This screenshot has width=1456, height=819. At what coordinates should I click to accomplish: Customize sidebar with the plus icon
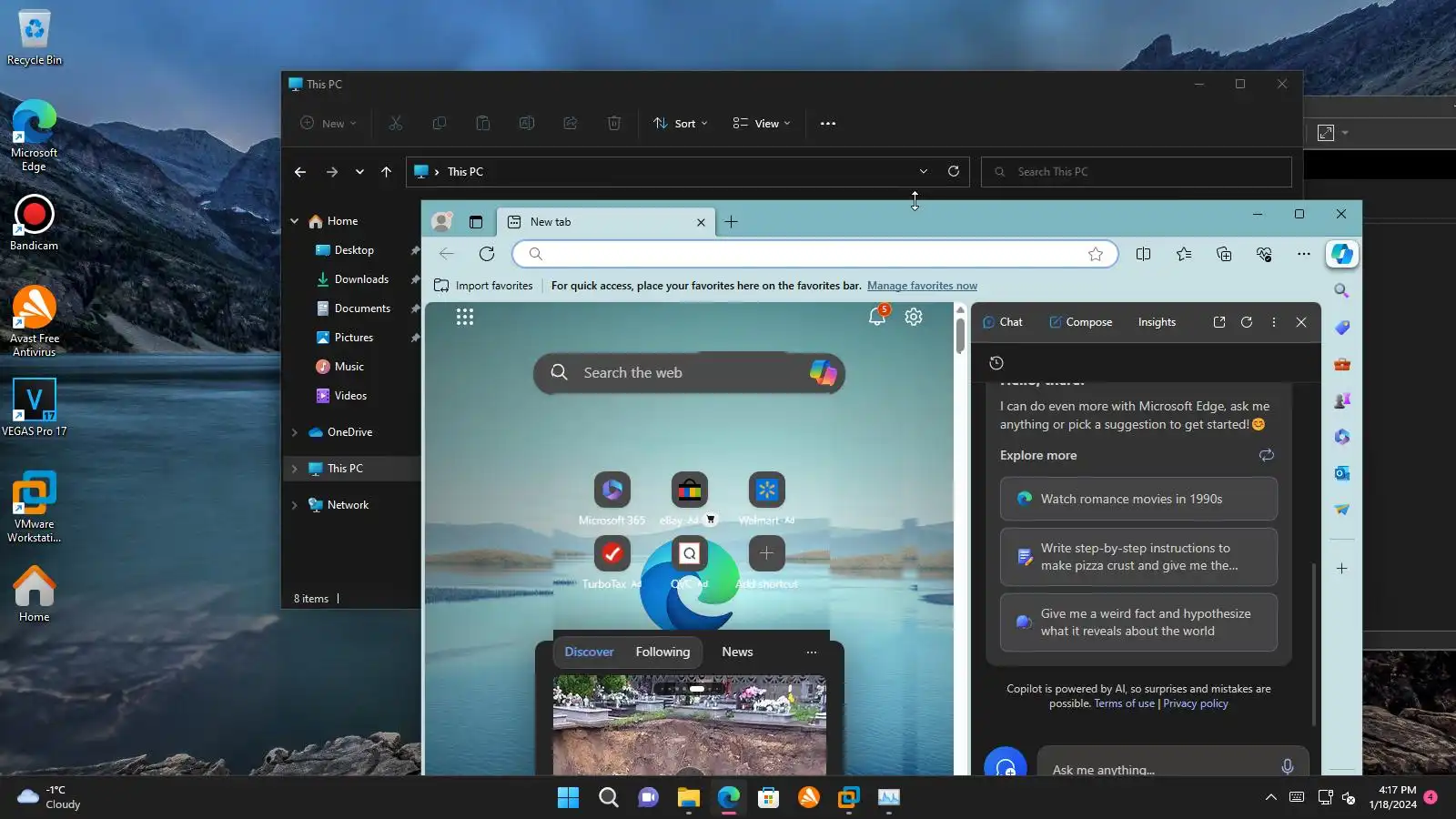pos(1342,568)
